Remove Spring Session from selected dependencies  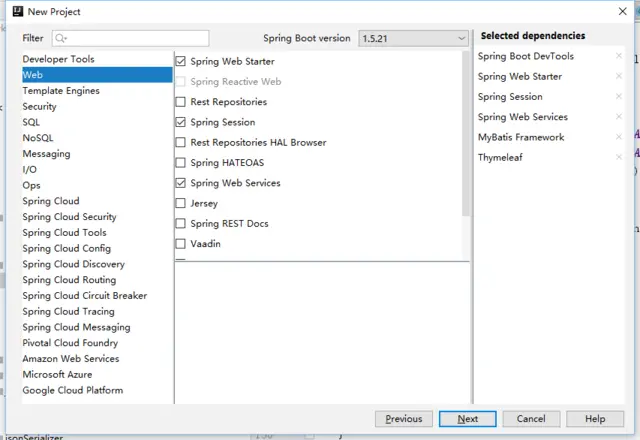point(619,96)
